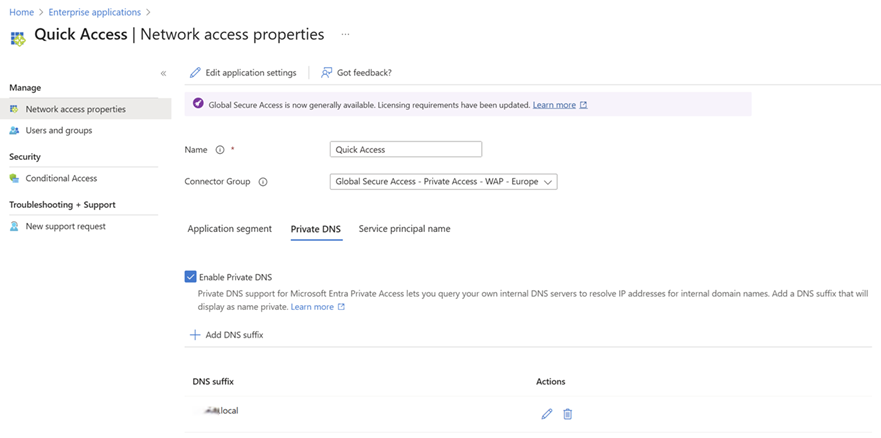Click the Name input field

pyautogui.click(x=405, y=150)
